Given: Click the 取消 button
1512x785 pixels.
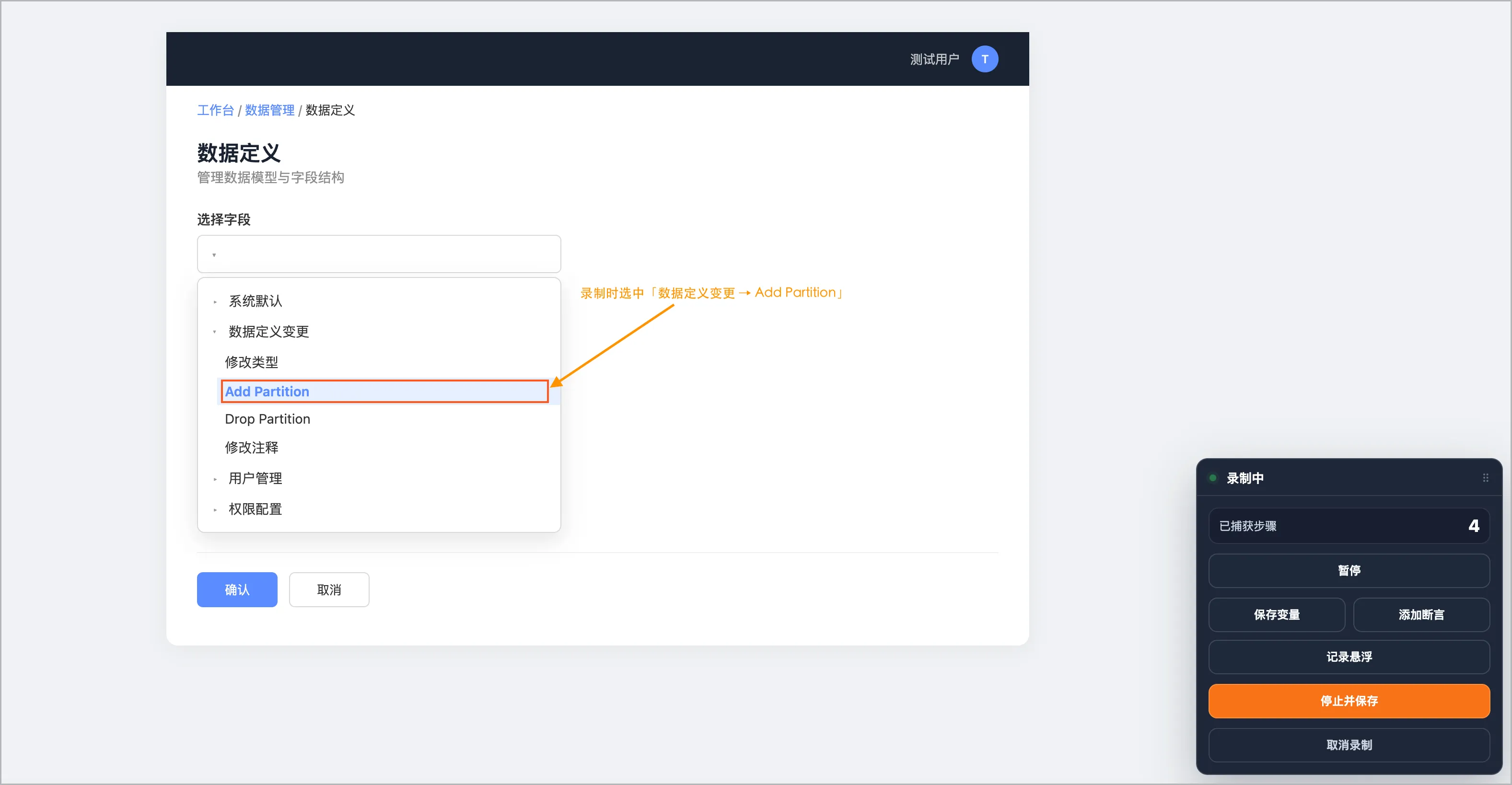Looking at the screenshot, I should coord(329,589).
